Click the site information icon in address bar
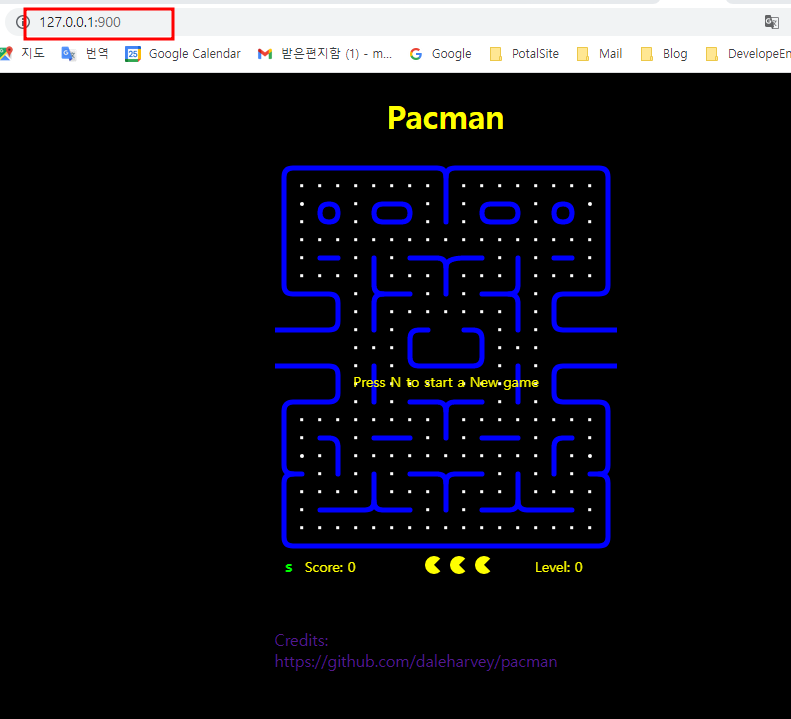The width and height of the screenshot is (791, 719). (22, 22)
